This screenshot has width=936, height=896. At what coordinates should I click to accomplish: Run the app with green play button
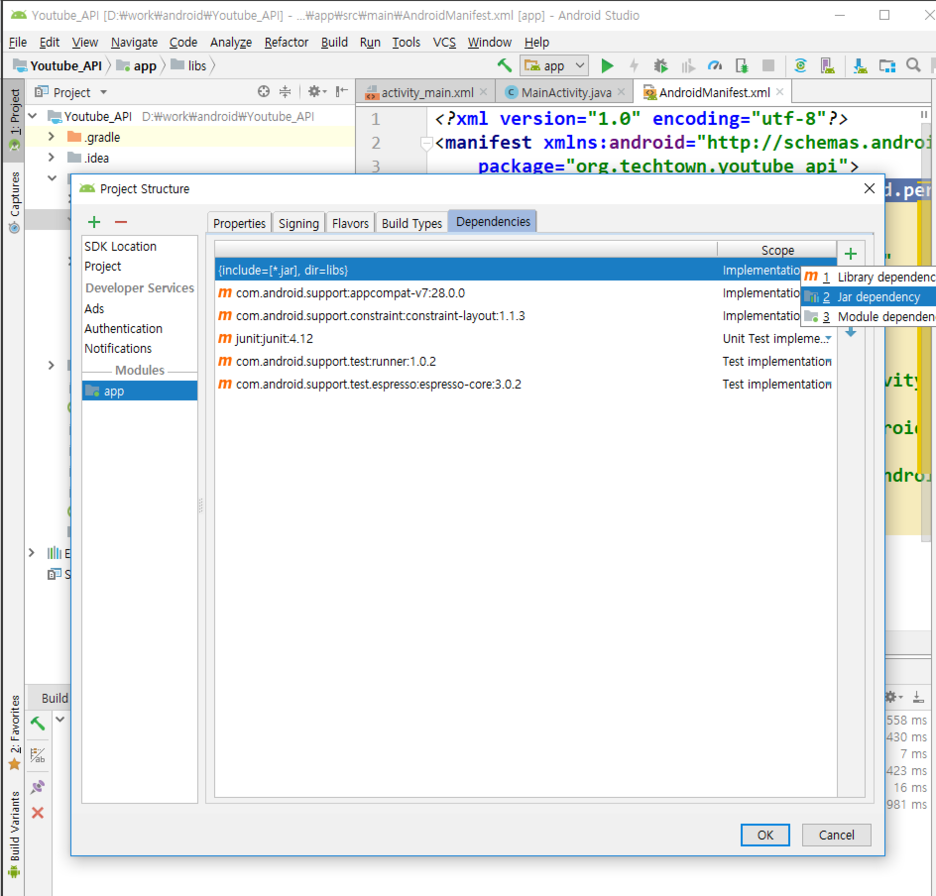607,66
